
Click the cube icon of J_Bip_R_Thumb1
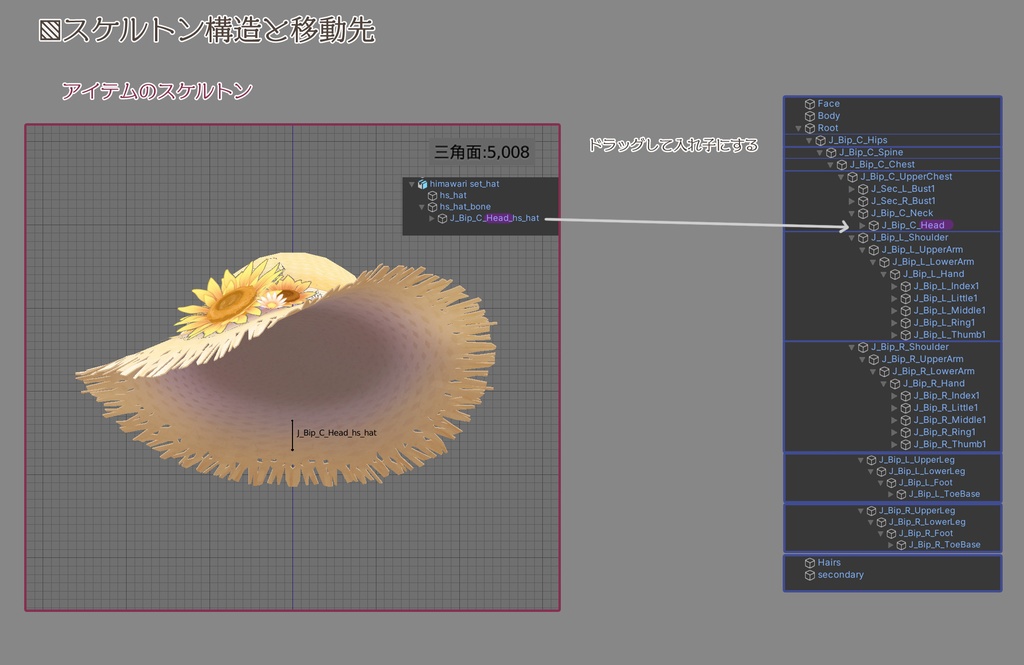tap(906, 444)
